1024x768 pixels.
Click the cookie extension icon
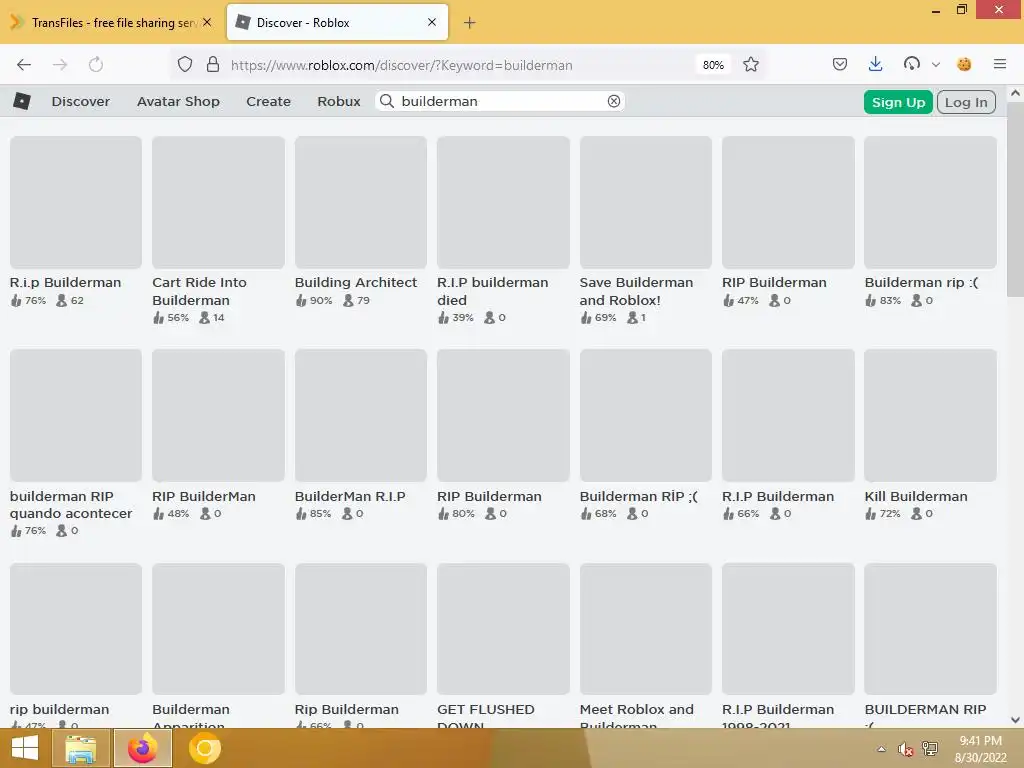click(x=964, y=64)
